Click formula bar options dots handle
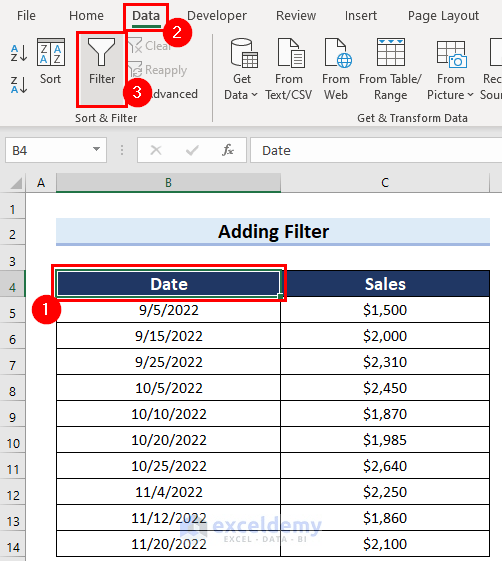The height and width of the screenshot is (561, 502). coord(122,150)
